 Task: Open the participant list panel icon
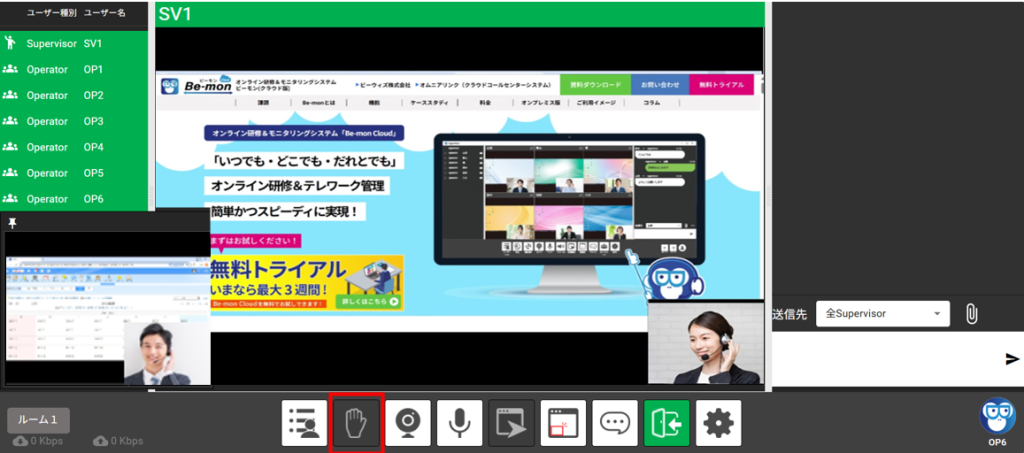(x=305, y=423)
